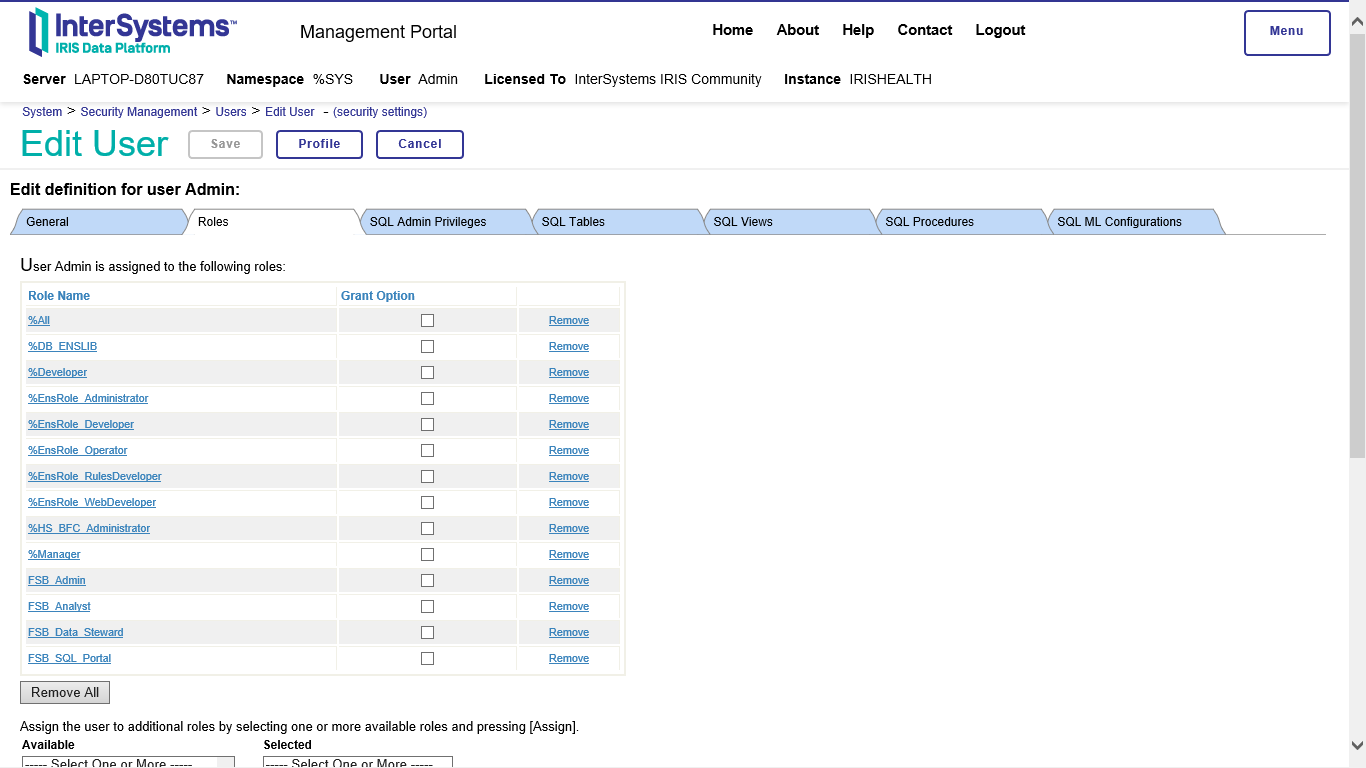Open the %DB_ENSLIB role link

(62, 346)
